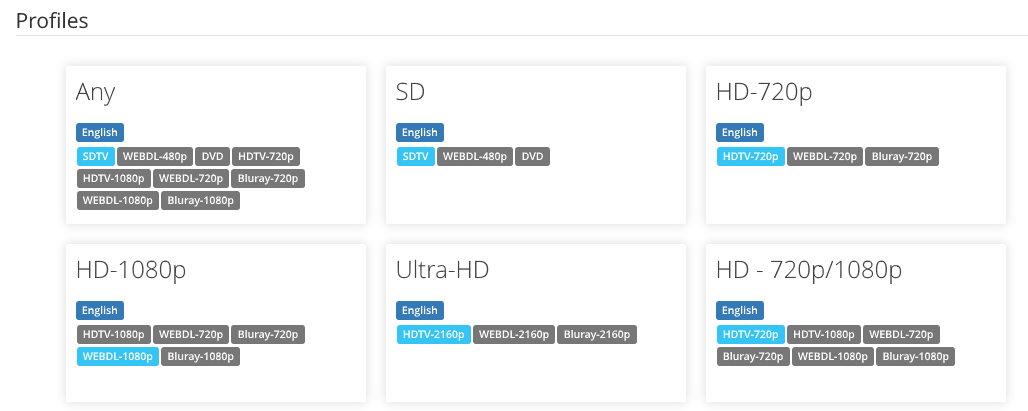
Task: Open the HD - 720p/1080p profile card
Action: pos(856,323)
